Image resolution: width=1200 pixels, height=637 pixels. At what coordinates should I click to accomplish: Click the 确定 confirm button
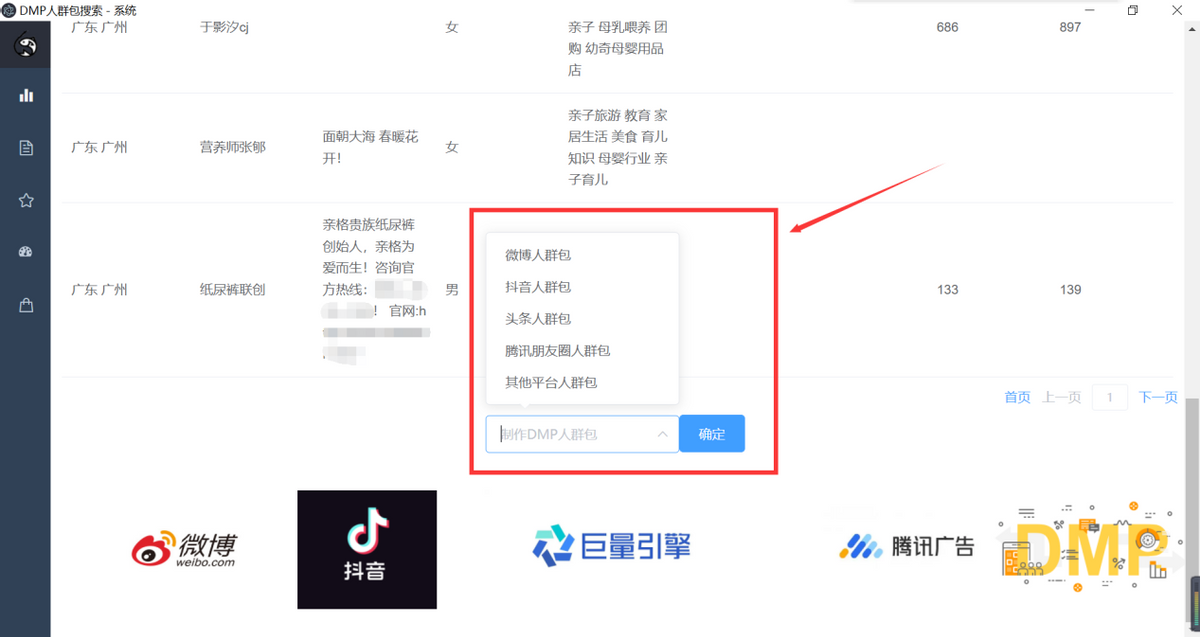pos(712,434)
